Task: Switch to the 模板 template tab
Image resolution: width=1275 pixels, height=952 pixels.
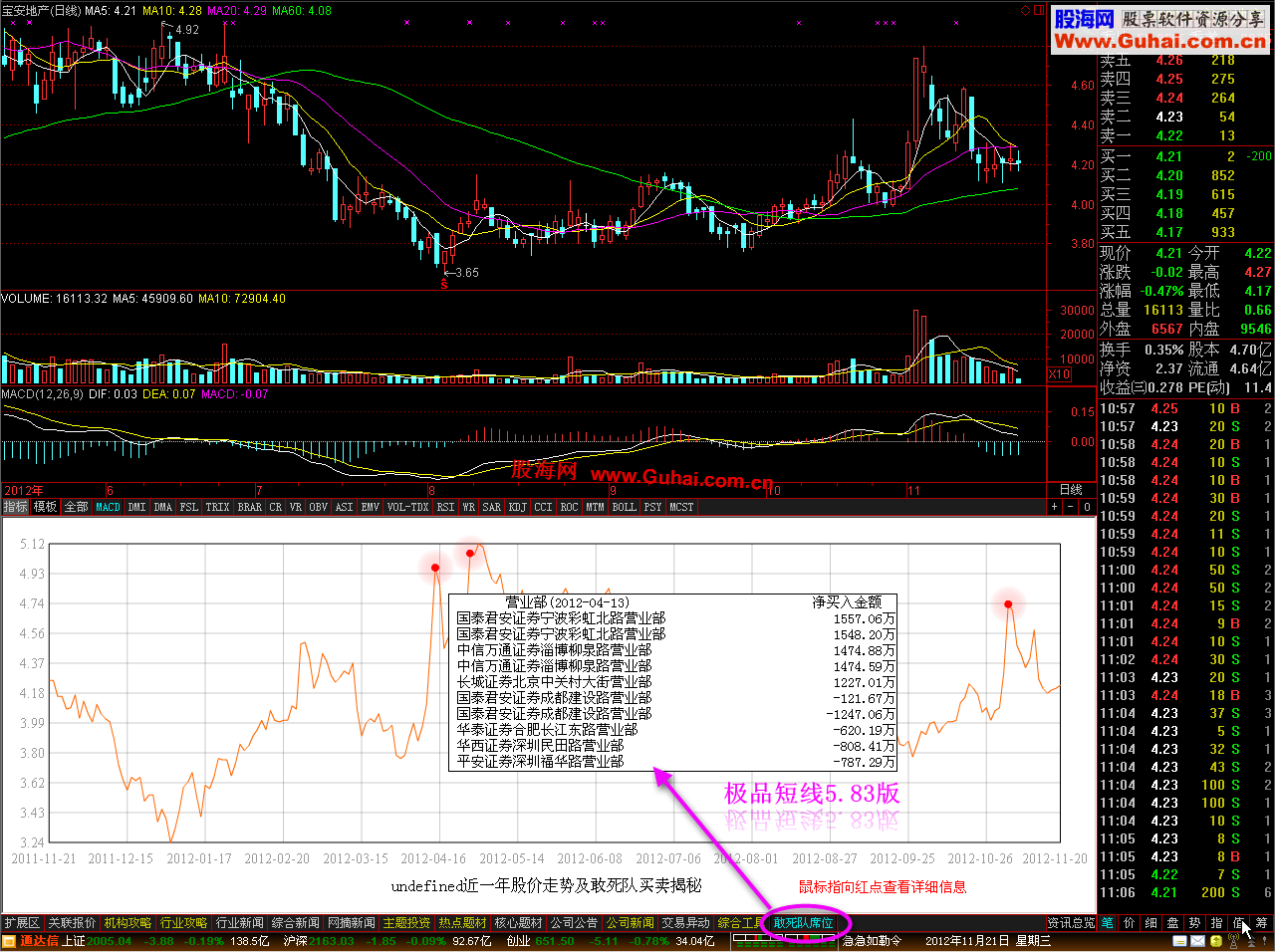Action: (45, 507)
